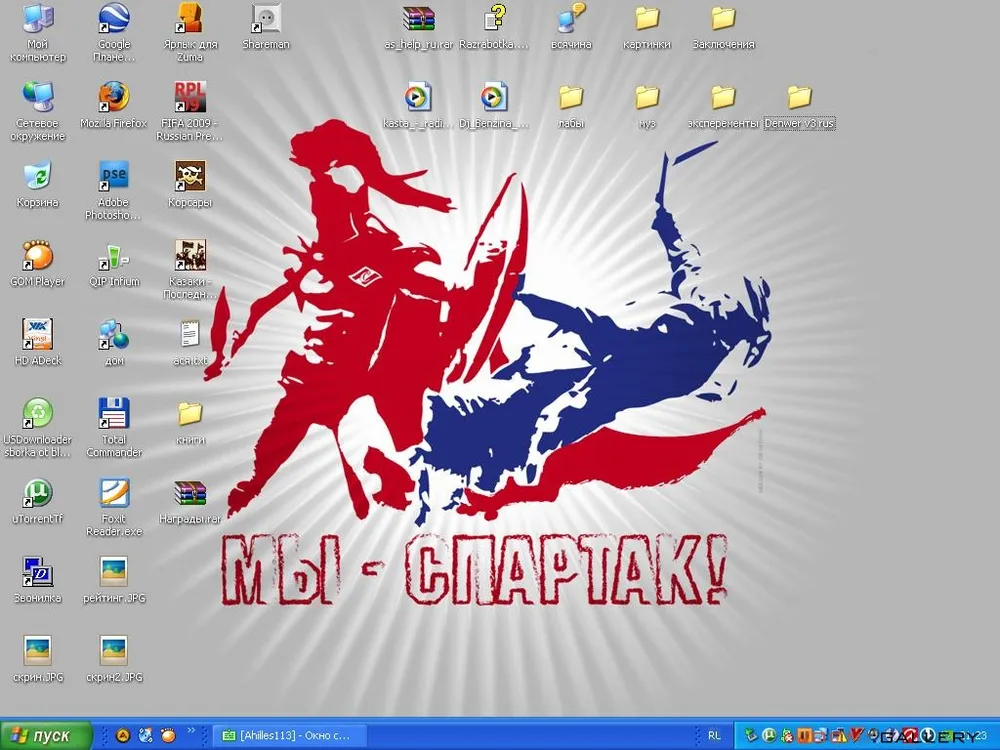Select the Adobe Photoshop Elements shortcut
Screen dimensions: 1000x750
coord(114,177)
